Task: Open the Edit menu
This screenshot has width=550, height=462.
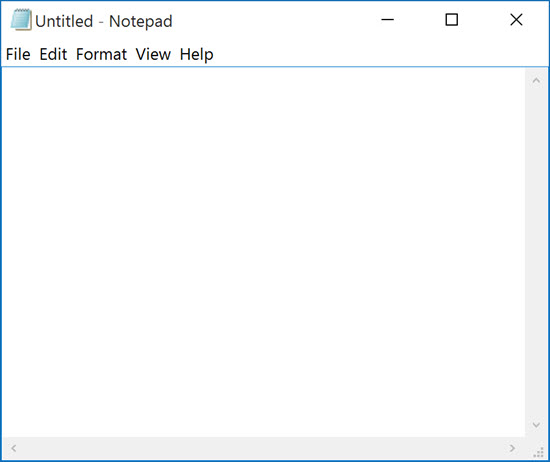Action: 53,54
